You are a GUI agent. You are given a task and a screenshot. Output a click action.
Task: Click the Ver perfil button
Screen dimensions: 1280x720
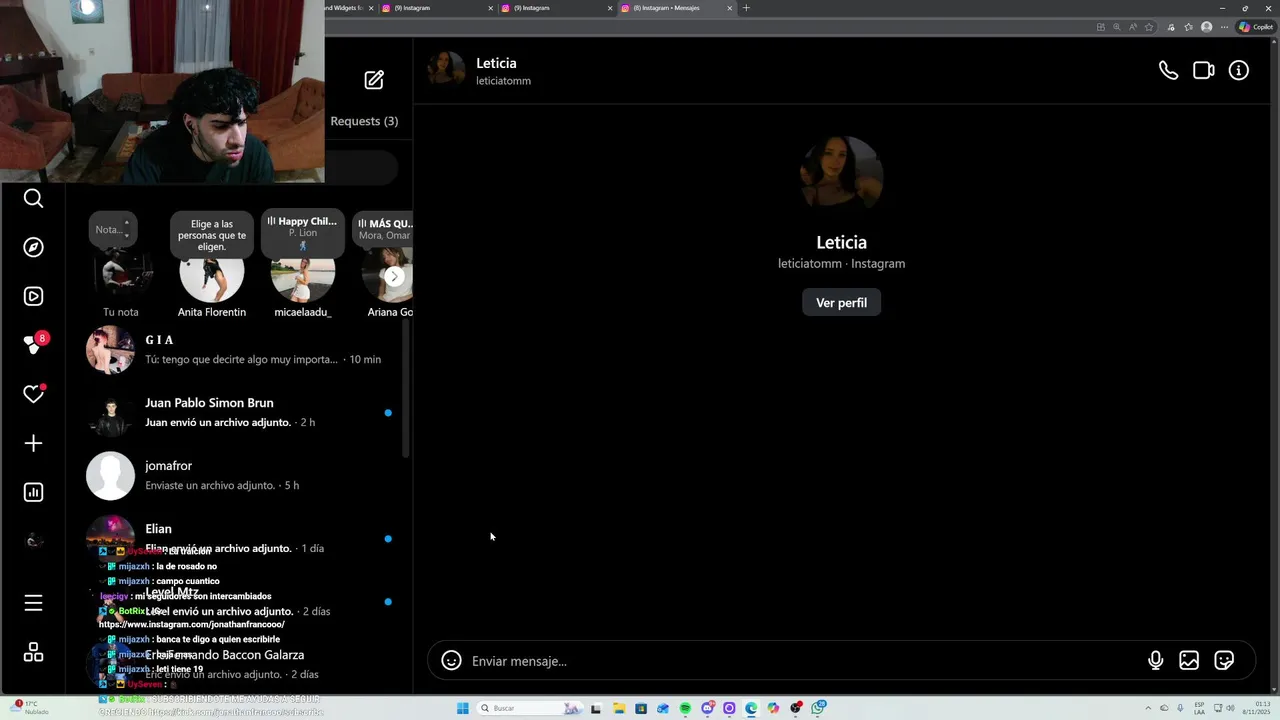click(x=841, y=303)
